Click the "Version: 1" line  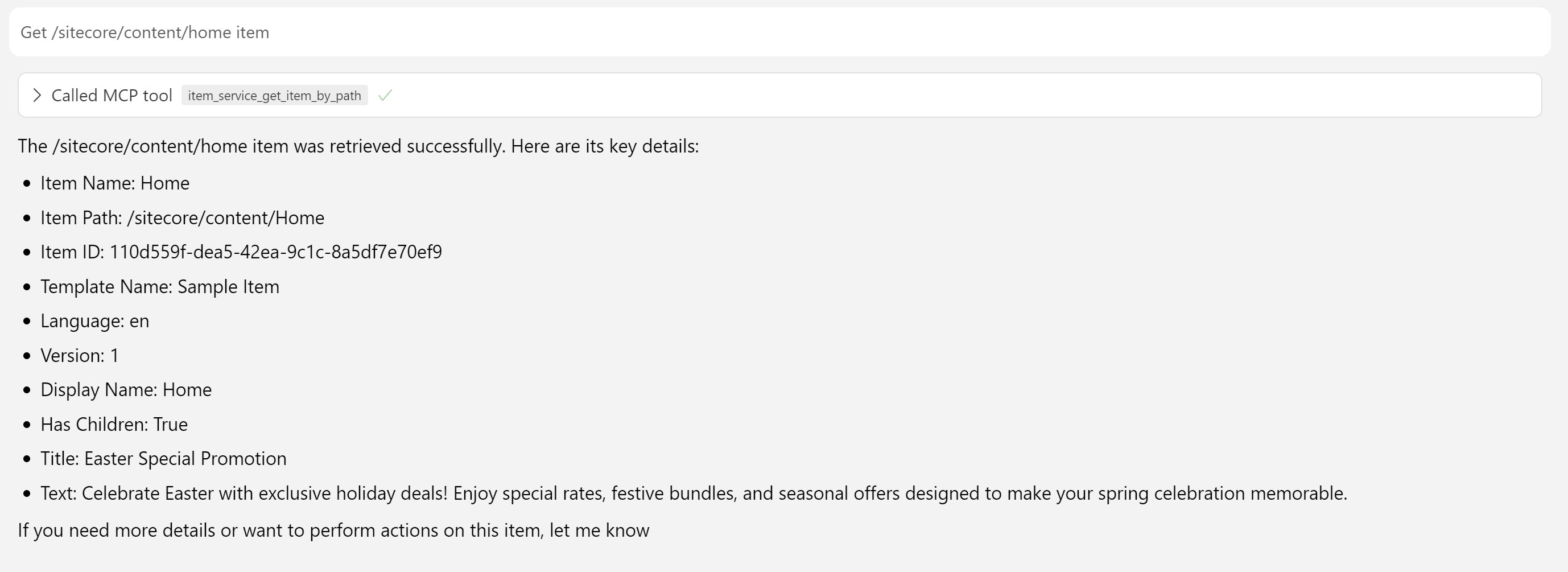(79, 356)
